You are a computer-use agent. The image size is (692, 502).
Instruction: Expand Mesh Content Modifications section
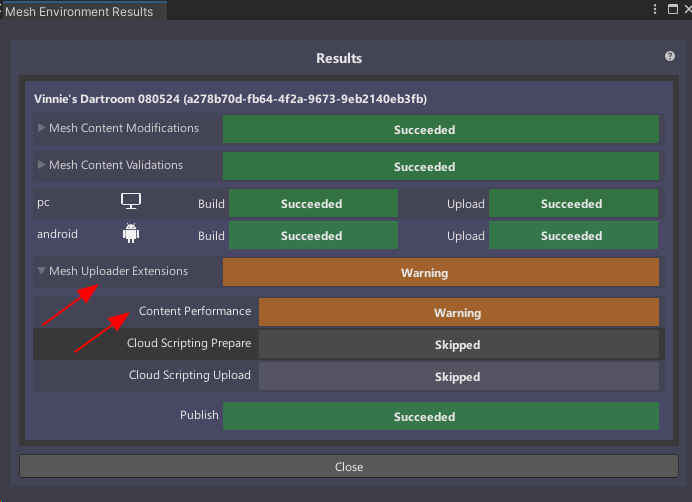41,128
